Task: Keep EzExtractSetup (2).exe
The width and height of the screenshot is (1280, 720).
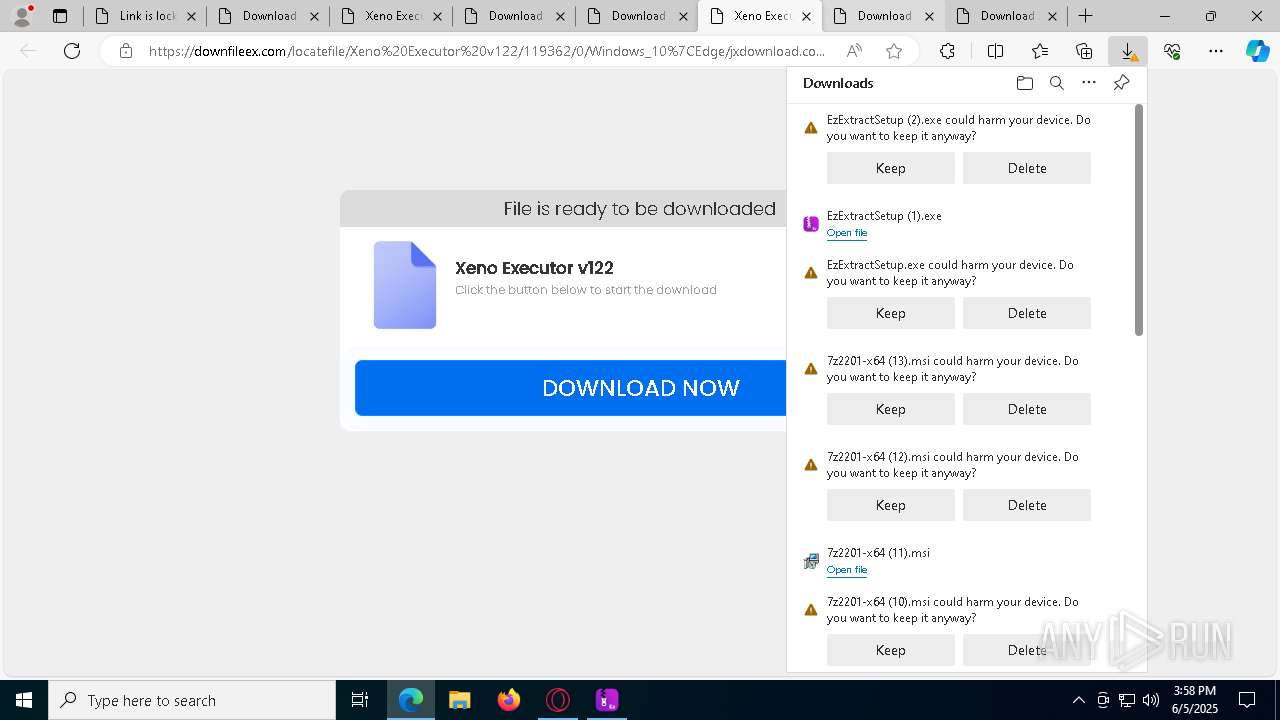Action: pos(890,168)
